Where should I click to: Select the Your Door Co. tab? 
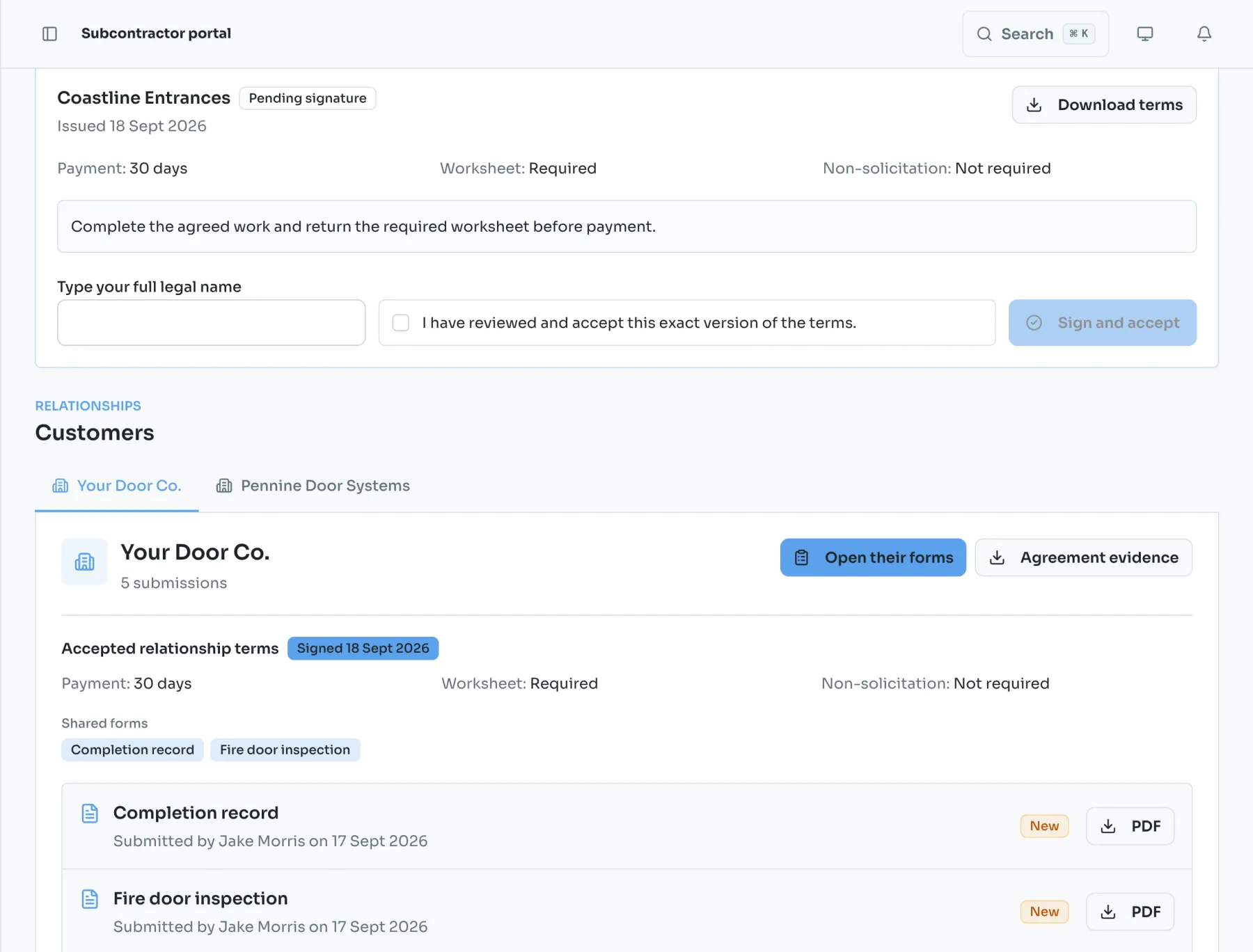(117, 486)
